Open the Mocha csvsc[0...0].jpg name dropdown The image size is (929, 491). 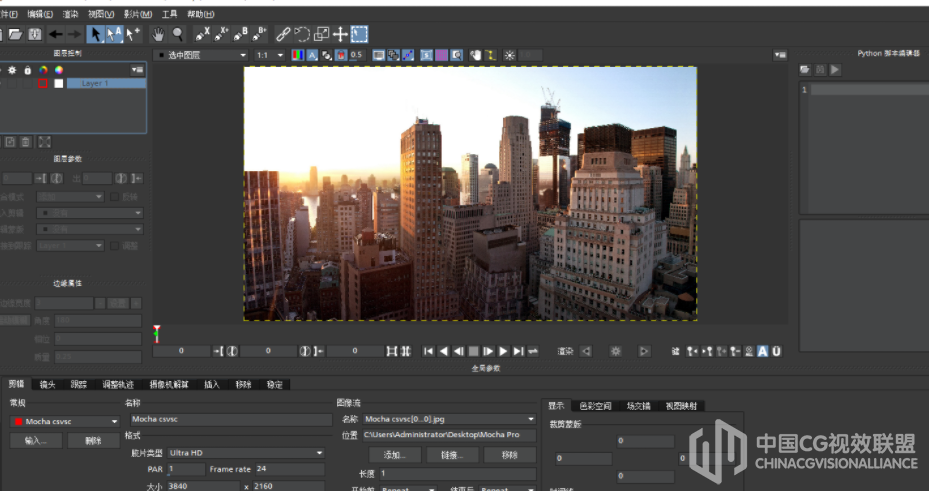click(449, 419)
